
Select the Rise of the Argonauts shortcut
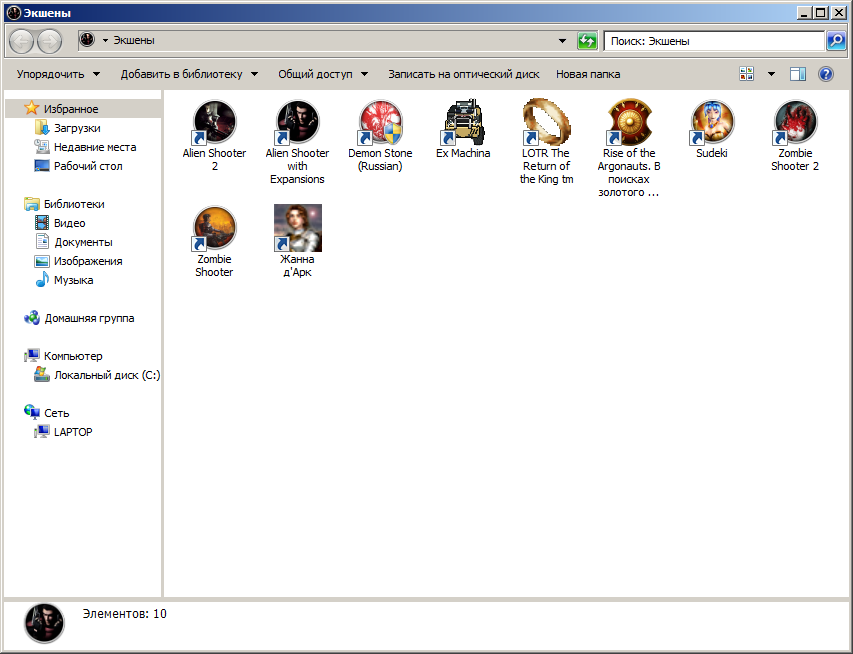(629, 148)
